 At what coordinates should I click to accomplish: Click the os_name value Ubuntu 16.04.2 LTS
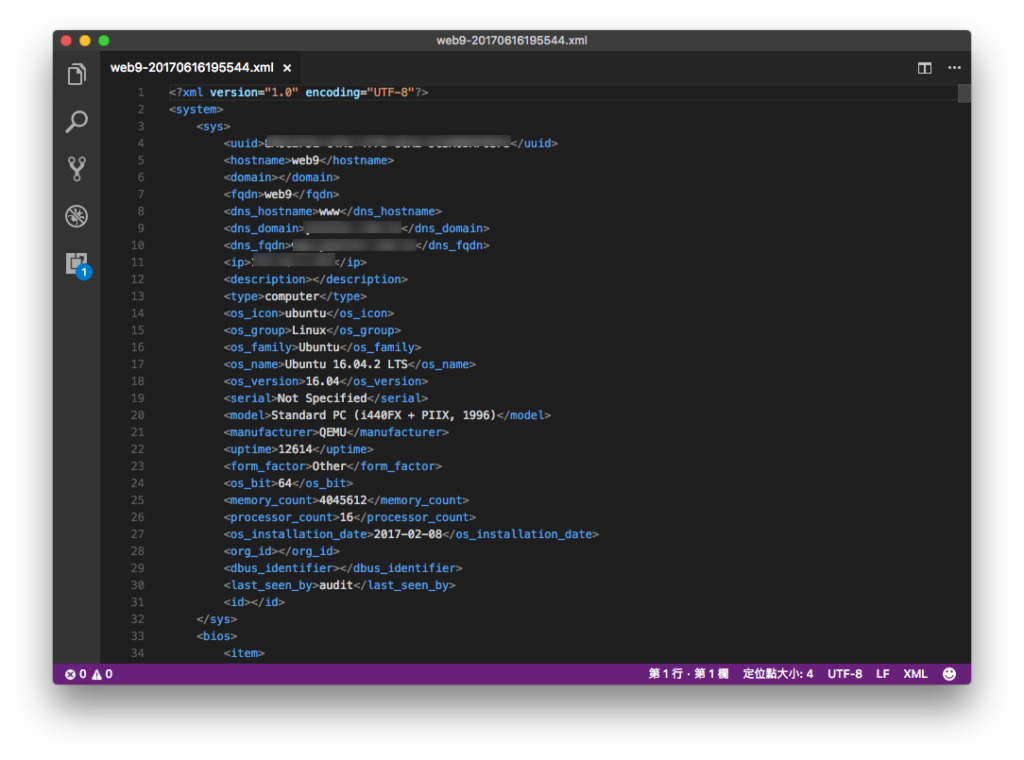(346, 364)
